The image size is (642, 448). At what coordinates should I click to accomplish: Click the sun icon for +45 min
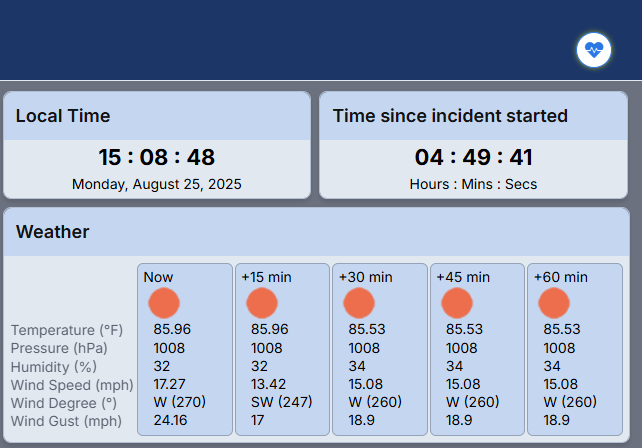point(457,303)
